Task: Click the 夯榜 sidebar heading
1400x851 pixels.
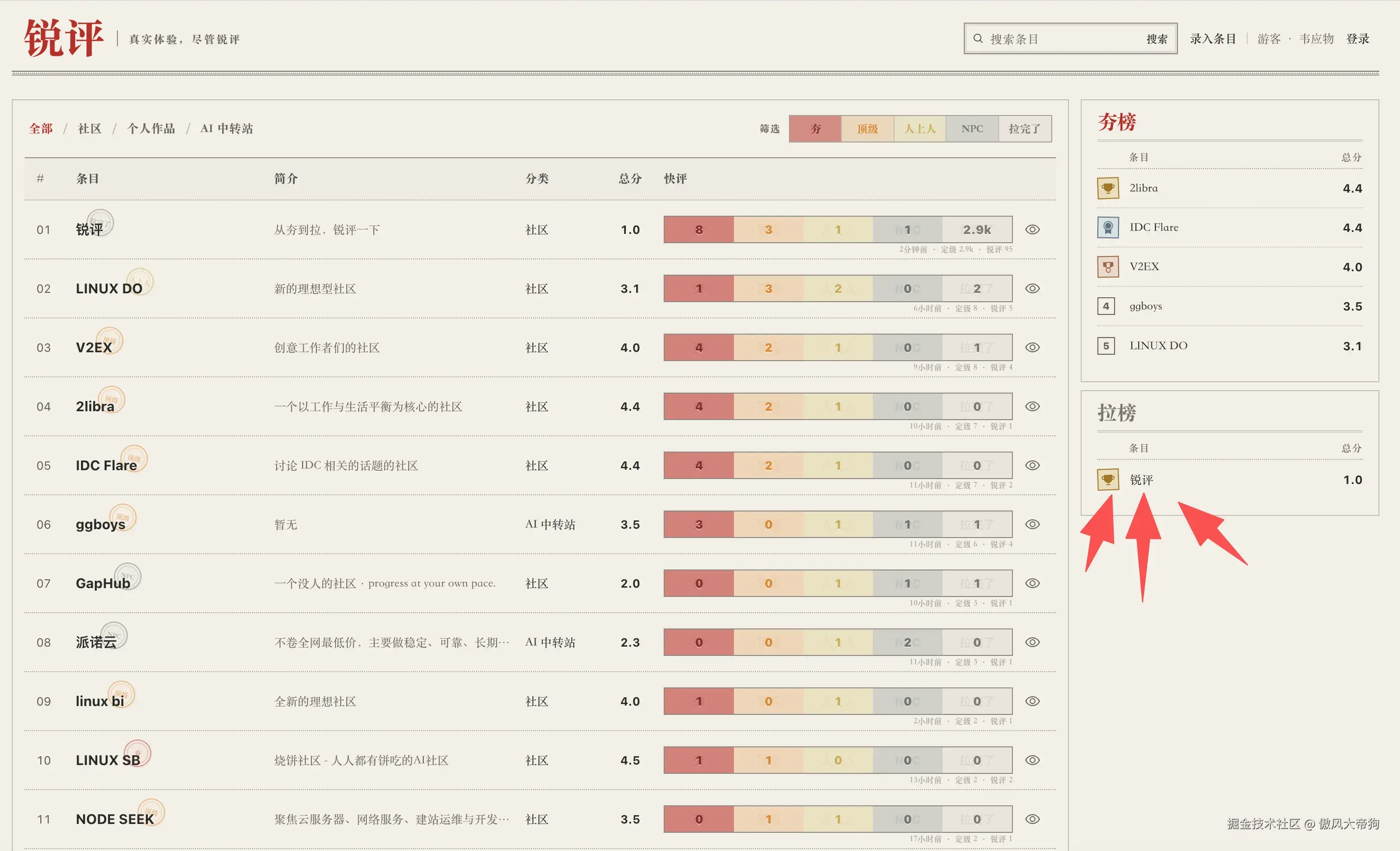Action: [1117, 122]
